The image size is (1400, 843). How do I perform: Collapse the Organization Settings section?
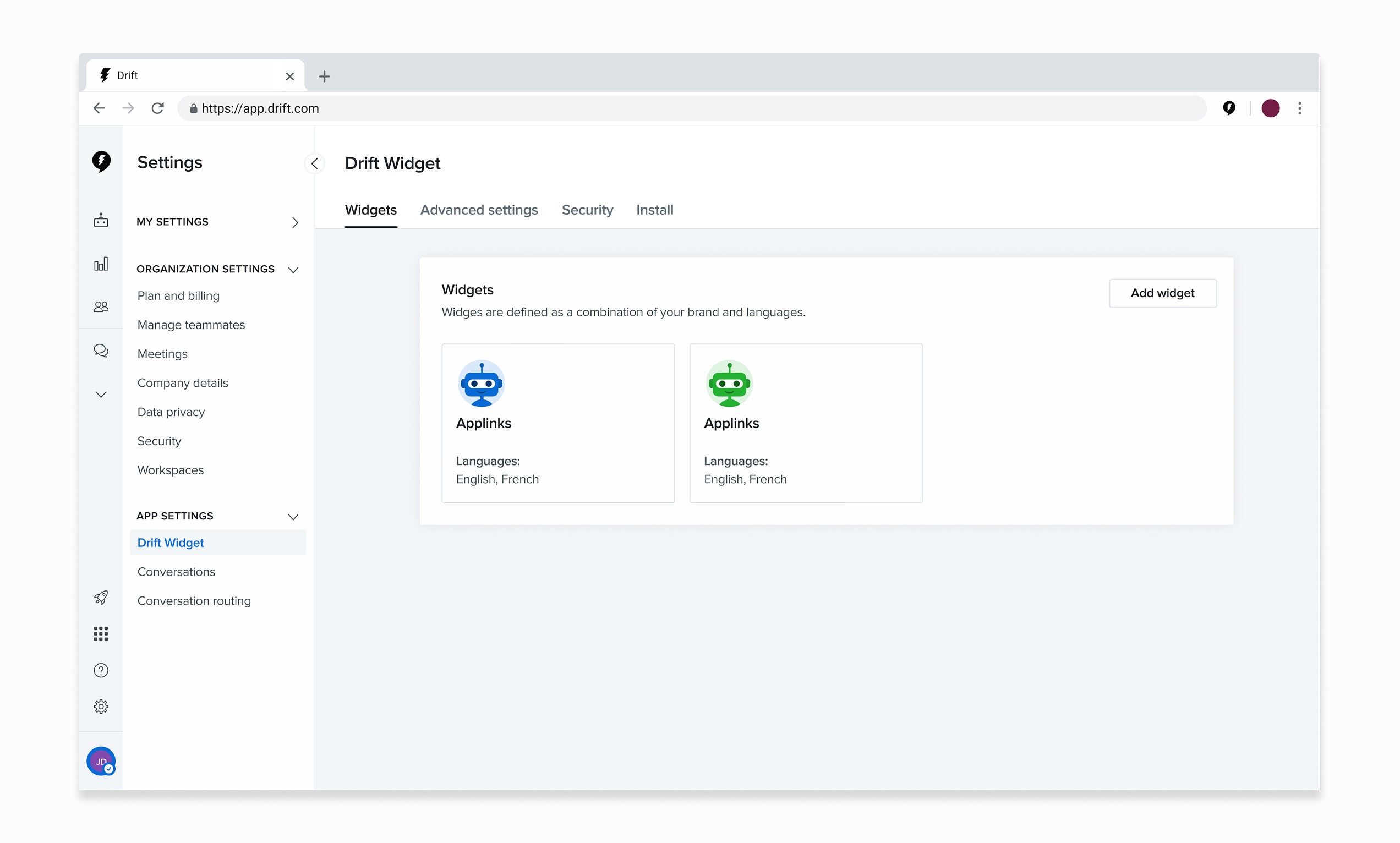point(293,269)
